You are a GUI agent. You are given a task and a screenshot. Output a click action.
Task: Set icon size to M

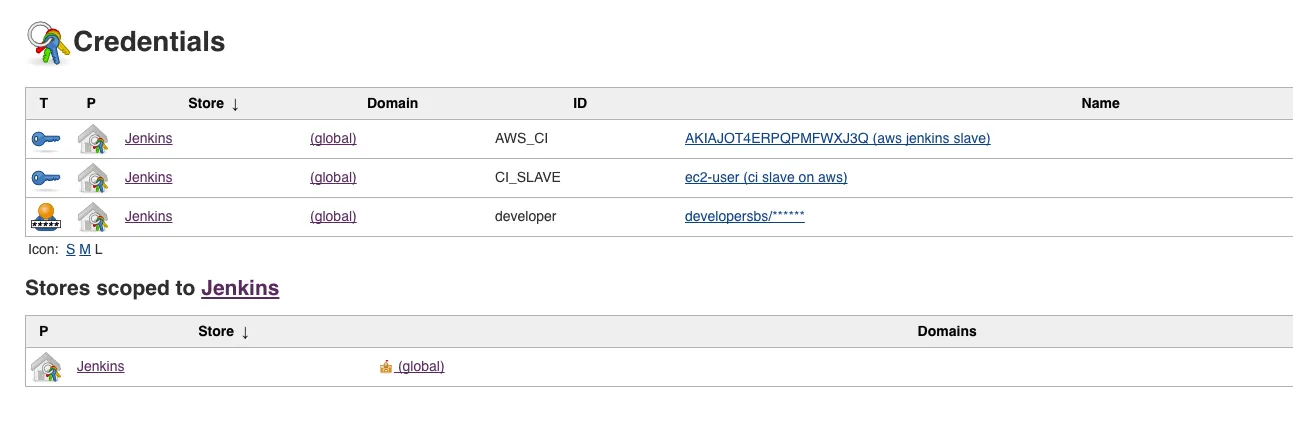[x=84, y=250]
